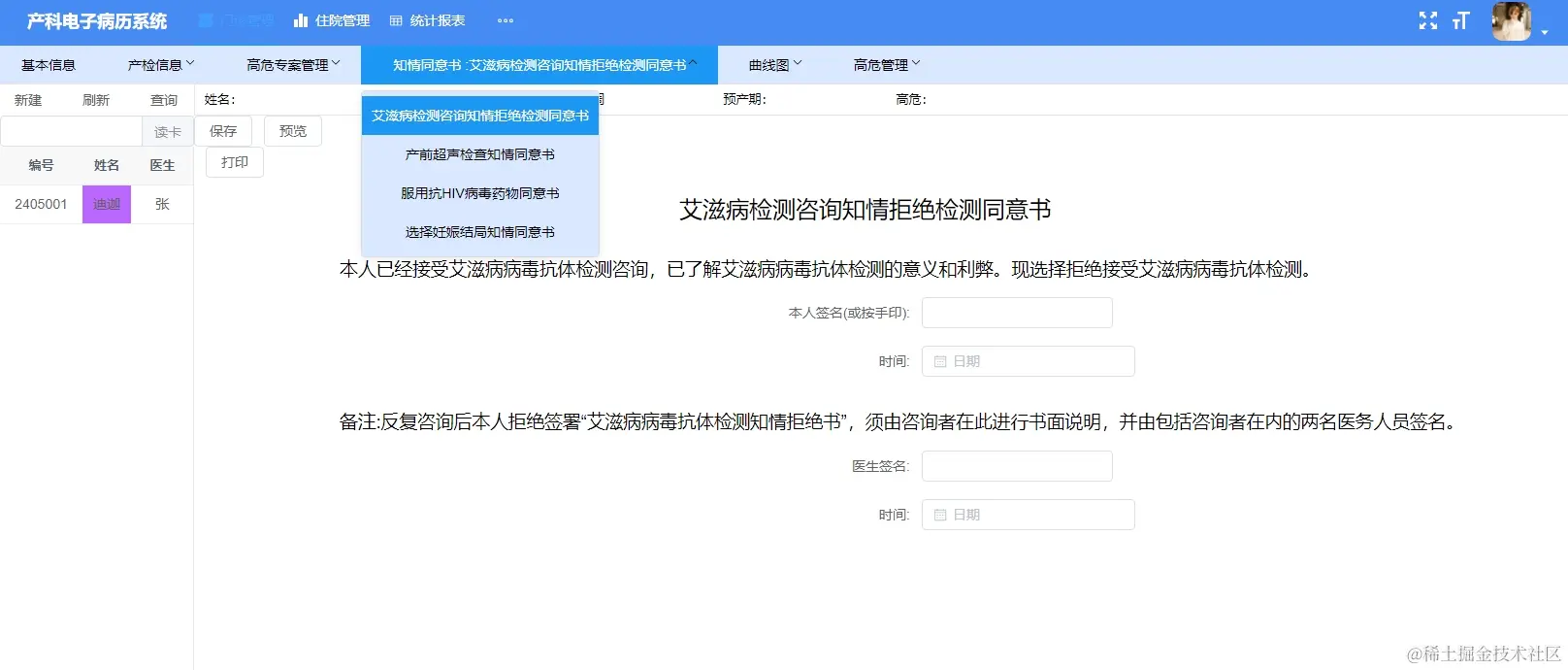1568x670 pixels.
Task: Click the three-dot more menu icon
Action: click(x=506, y=20)
